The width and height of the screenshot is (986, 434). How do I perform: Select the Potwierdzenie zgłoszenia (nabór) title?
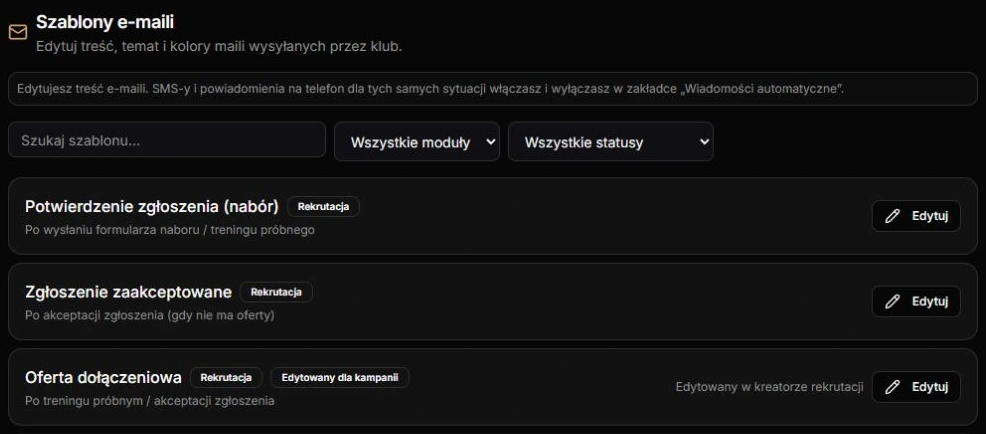pyautogui.click(x=152, y=206)
